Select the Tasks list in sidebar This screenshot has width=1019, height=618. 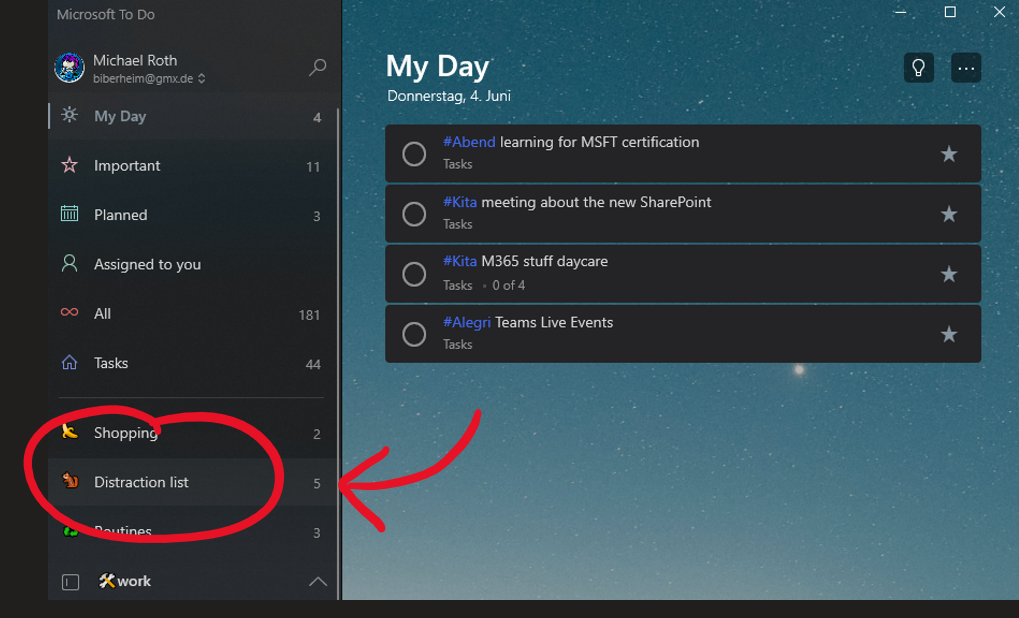pyautogui.click(x=193, y=363)
